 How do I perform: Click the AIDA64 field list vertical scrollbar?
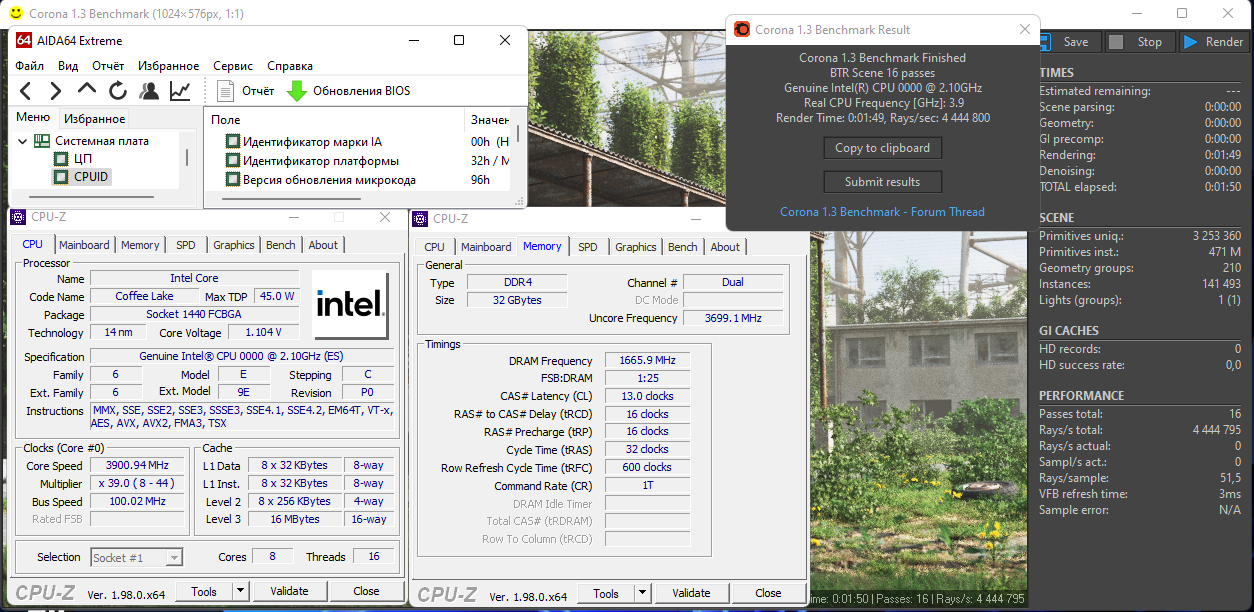click(518, 135)
